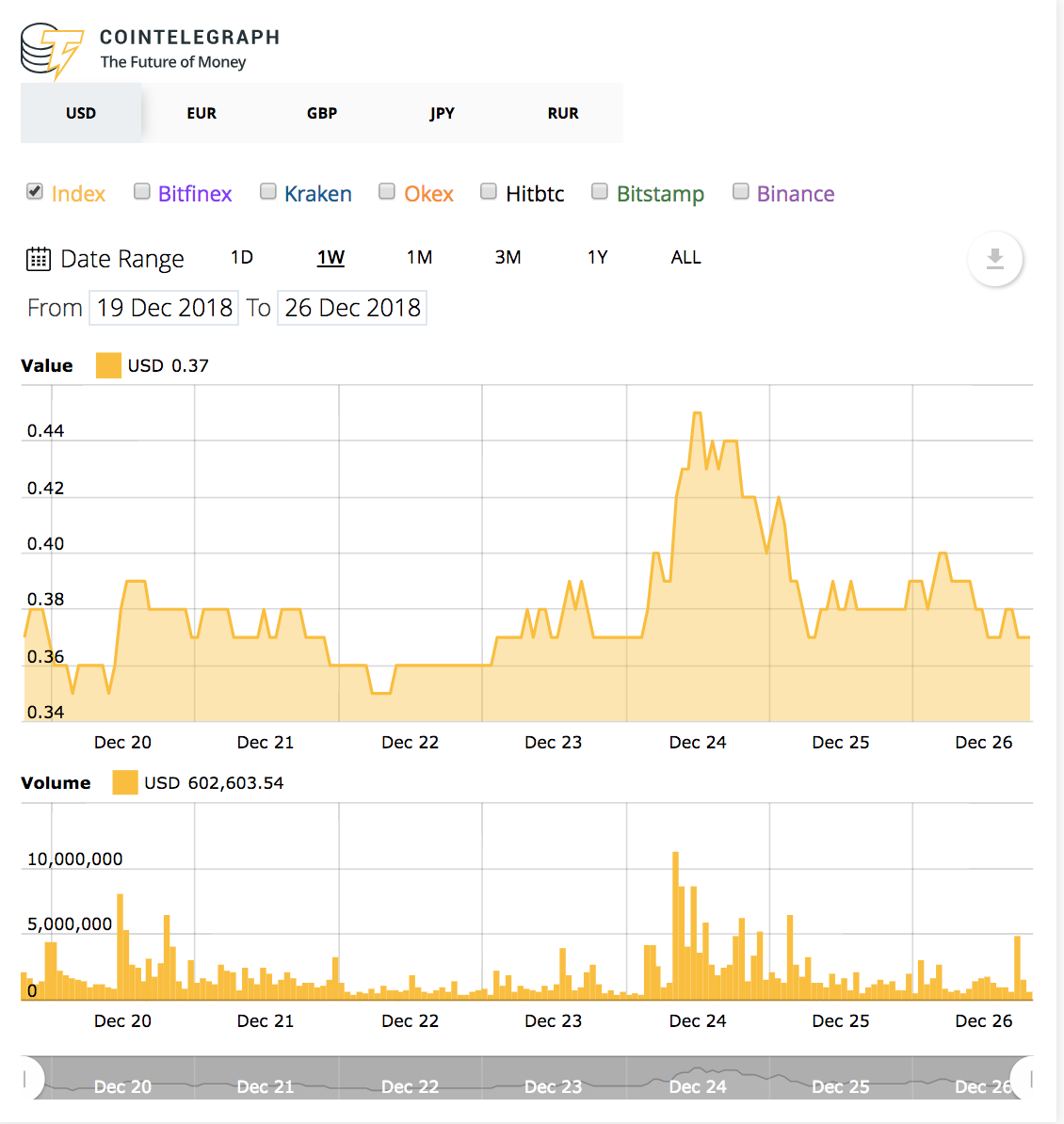Click the Hitbtc label text
The width and height of the screenshot is (1064, 1124).
tap(535, 194)
